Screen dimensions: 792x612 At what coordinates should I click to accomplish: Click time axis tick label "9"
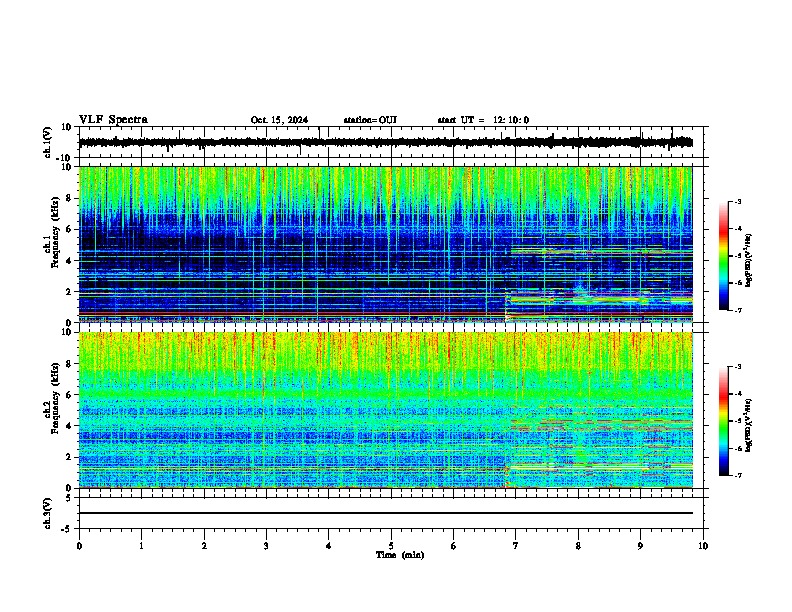(x=640, y=545)
